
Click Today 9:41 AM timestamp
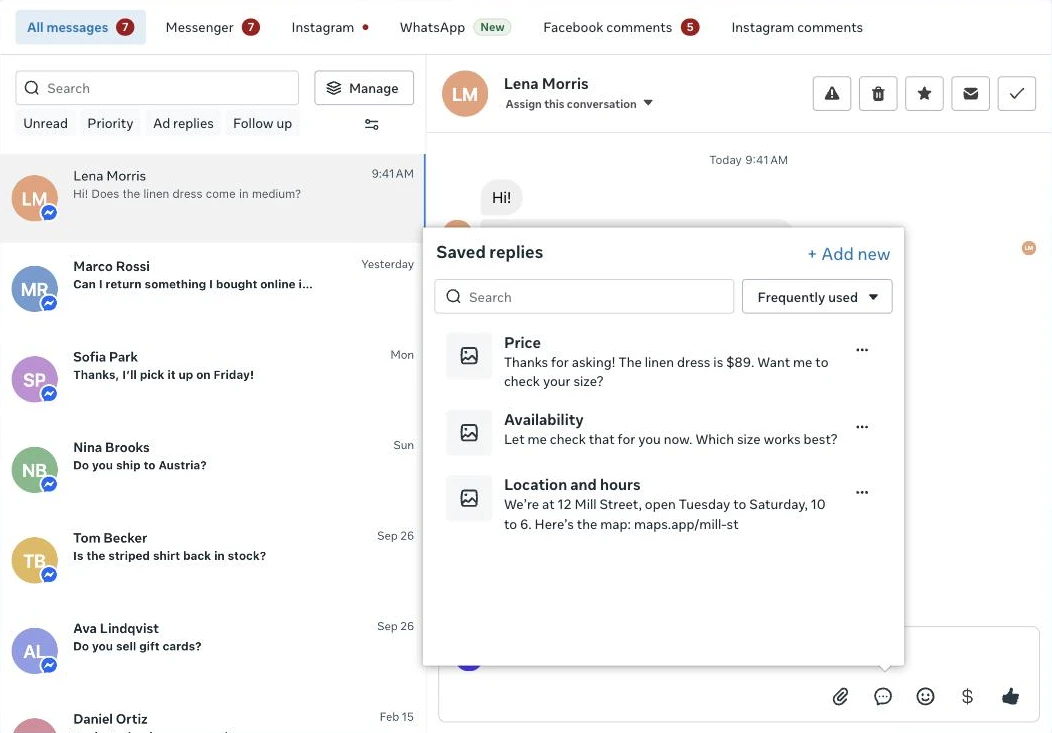(x=748, y=160)
